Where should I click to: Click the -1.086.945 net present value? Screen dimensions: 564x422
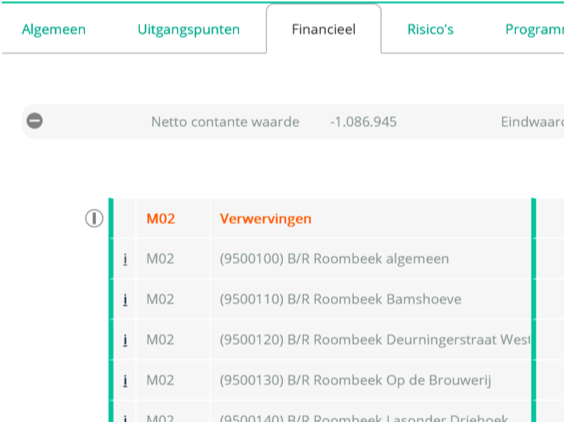click(x=363, y=122)
